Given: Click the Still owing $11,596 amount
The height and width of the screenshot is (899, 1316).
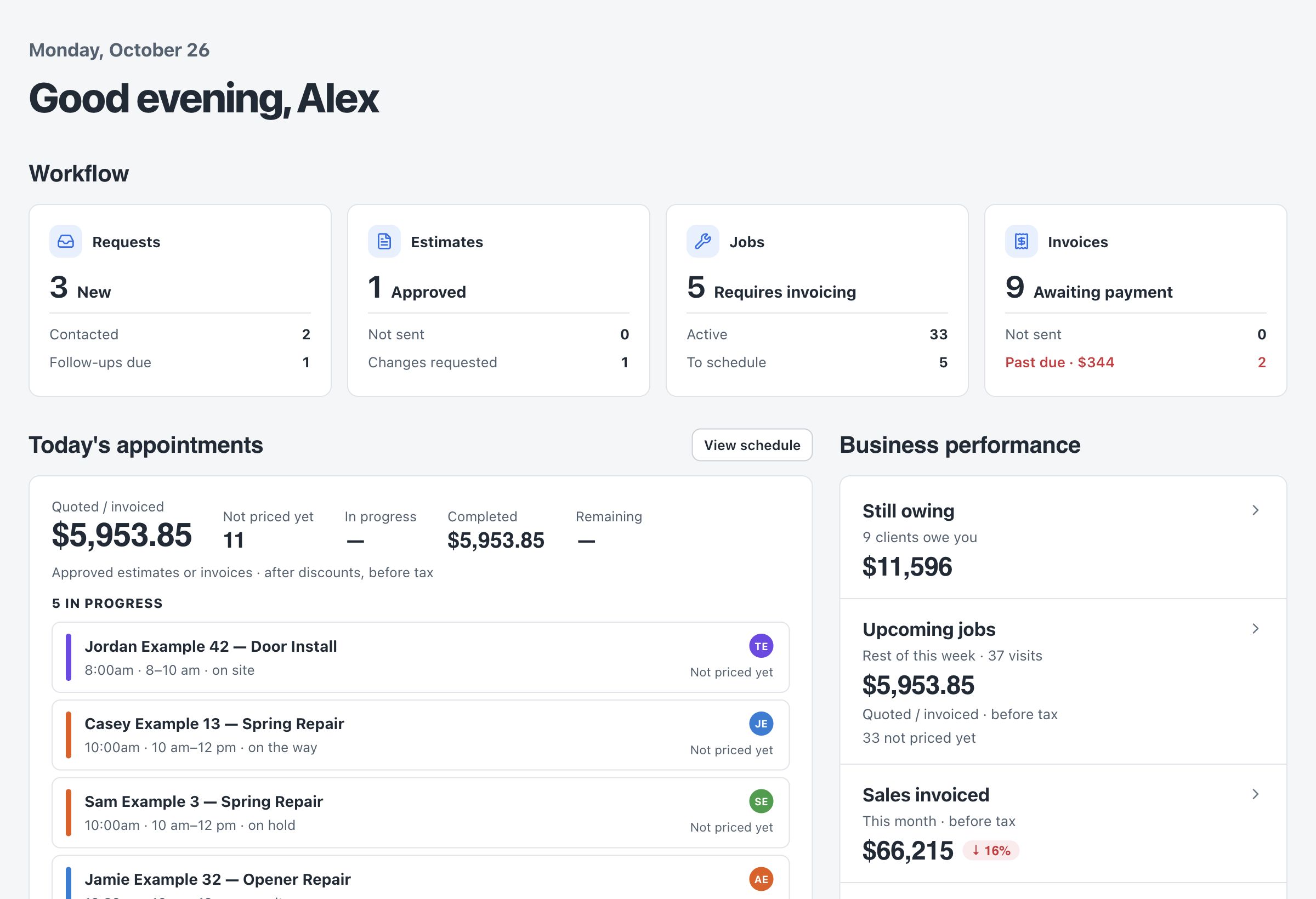Looking at the screenshot, I should [x=907, y=567].
